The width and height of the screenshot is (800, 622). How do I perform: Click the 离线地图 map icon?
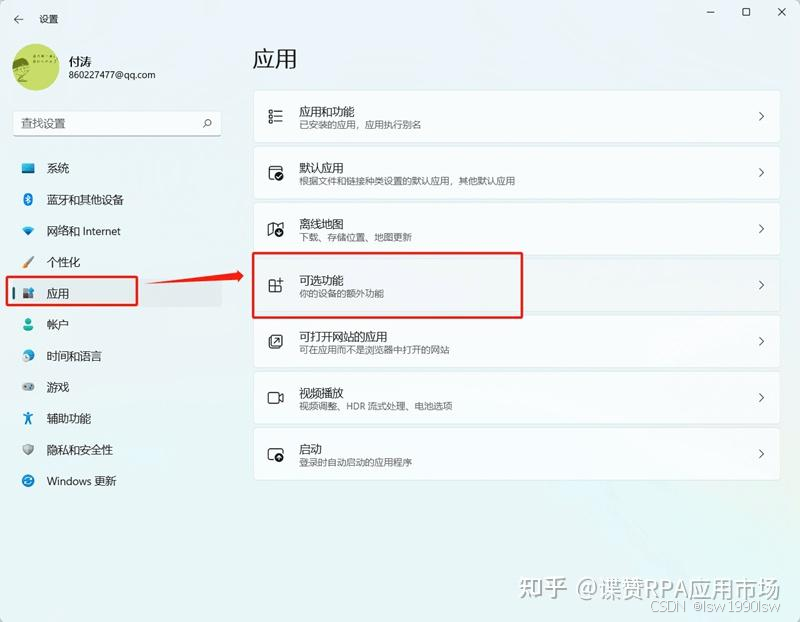[276, 229]
